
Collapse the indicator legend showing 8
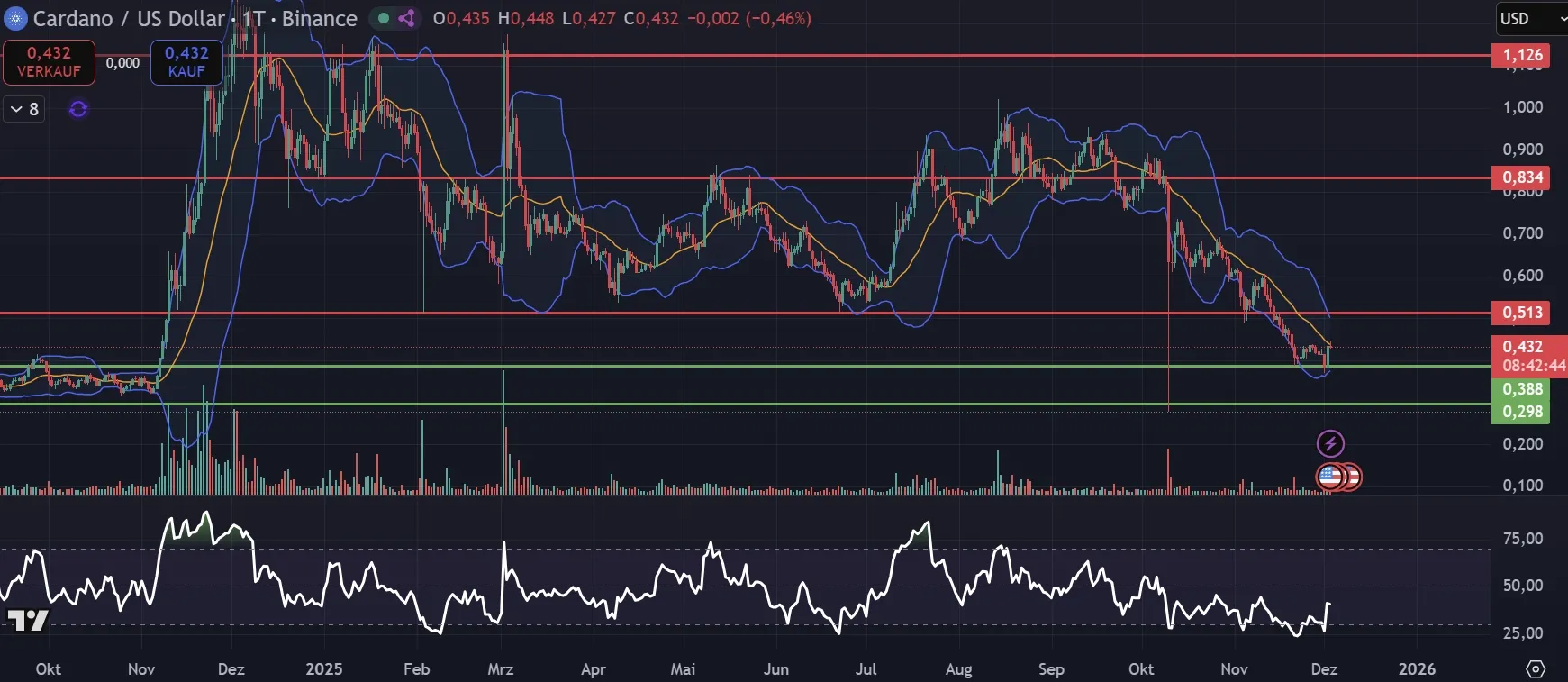(24, 109)
